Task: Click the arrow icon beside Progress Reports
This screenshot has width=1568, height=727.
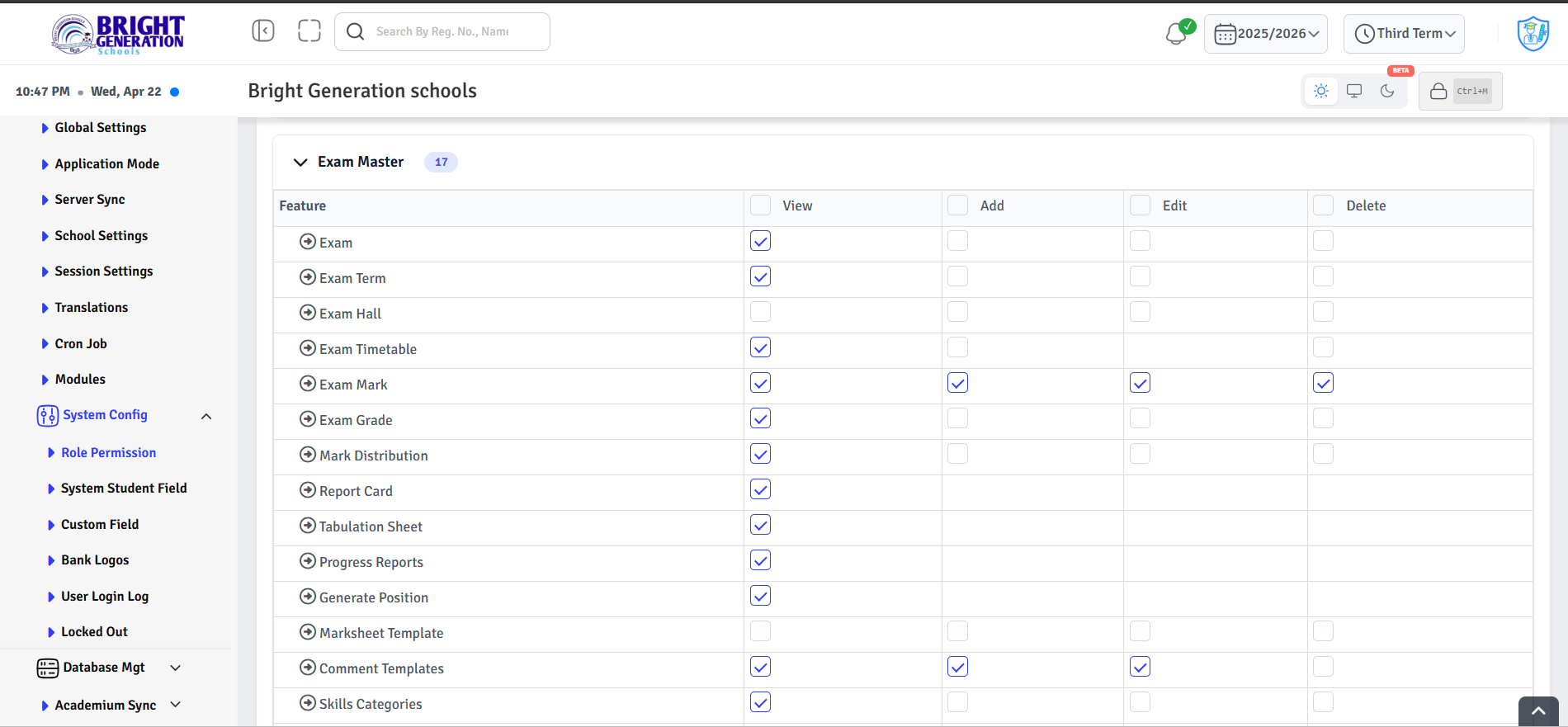Action: [x=308, y=560]
